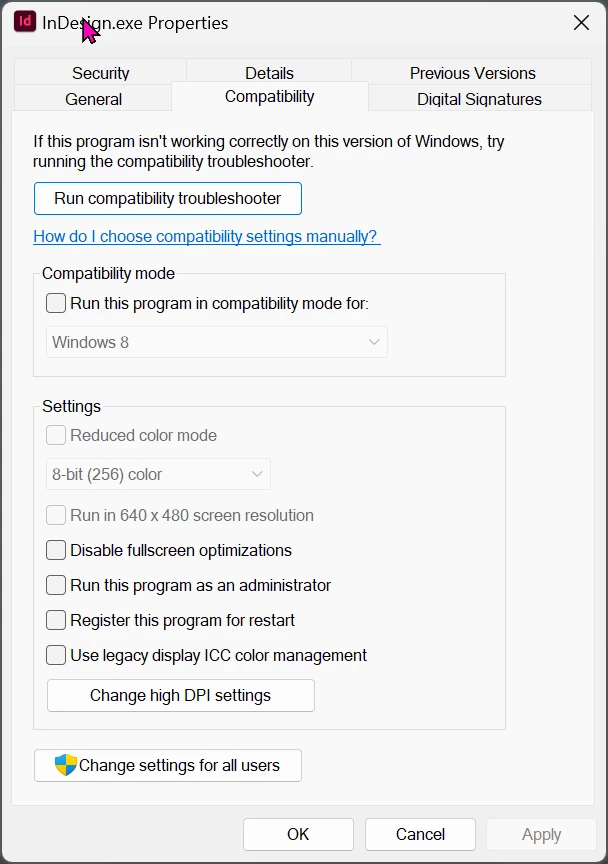
Task: Switch to the Security tab
Action: tap(100, 72)
